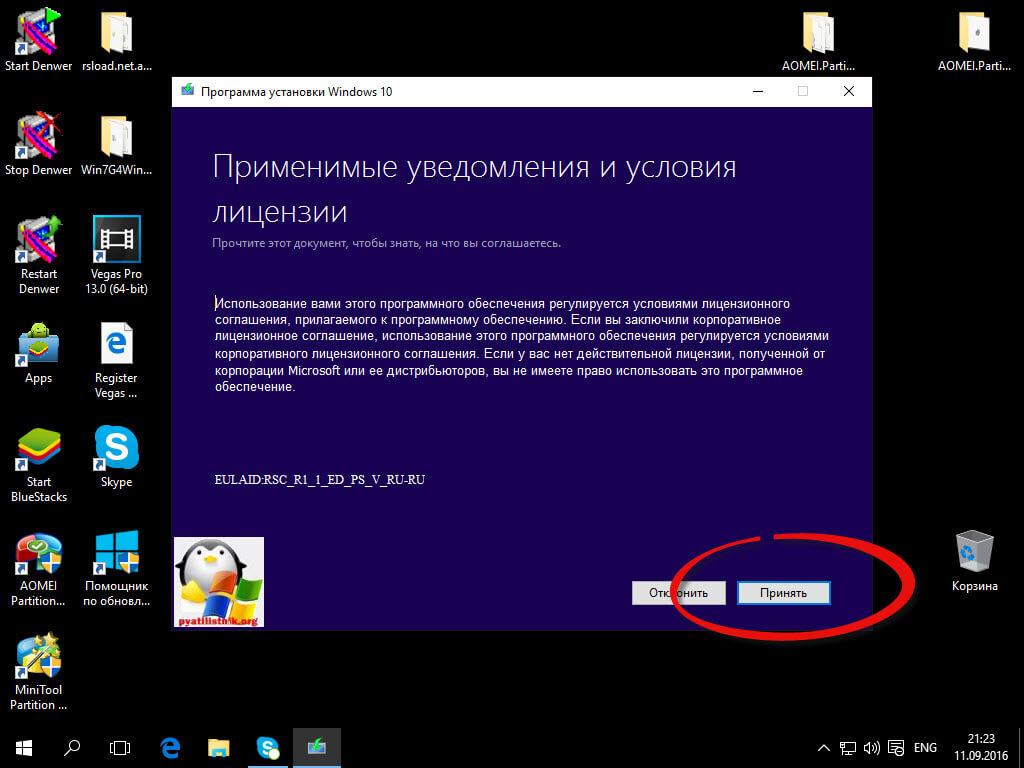Select the Apps desktop shortcut
Screen dimensions: 1024x768
pyautogui.click(x=39, y=353)
